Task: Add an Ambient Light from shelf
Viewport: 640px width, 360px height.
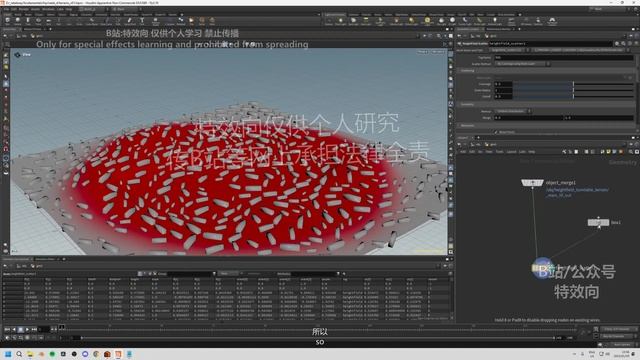Action: click(x=495, y=20)
